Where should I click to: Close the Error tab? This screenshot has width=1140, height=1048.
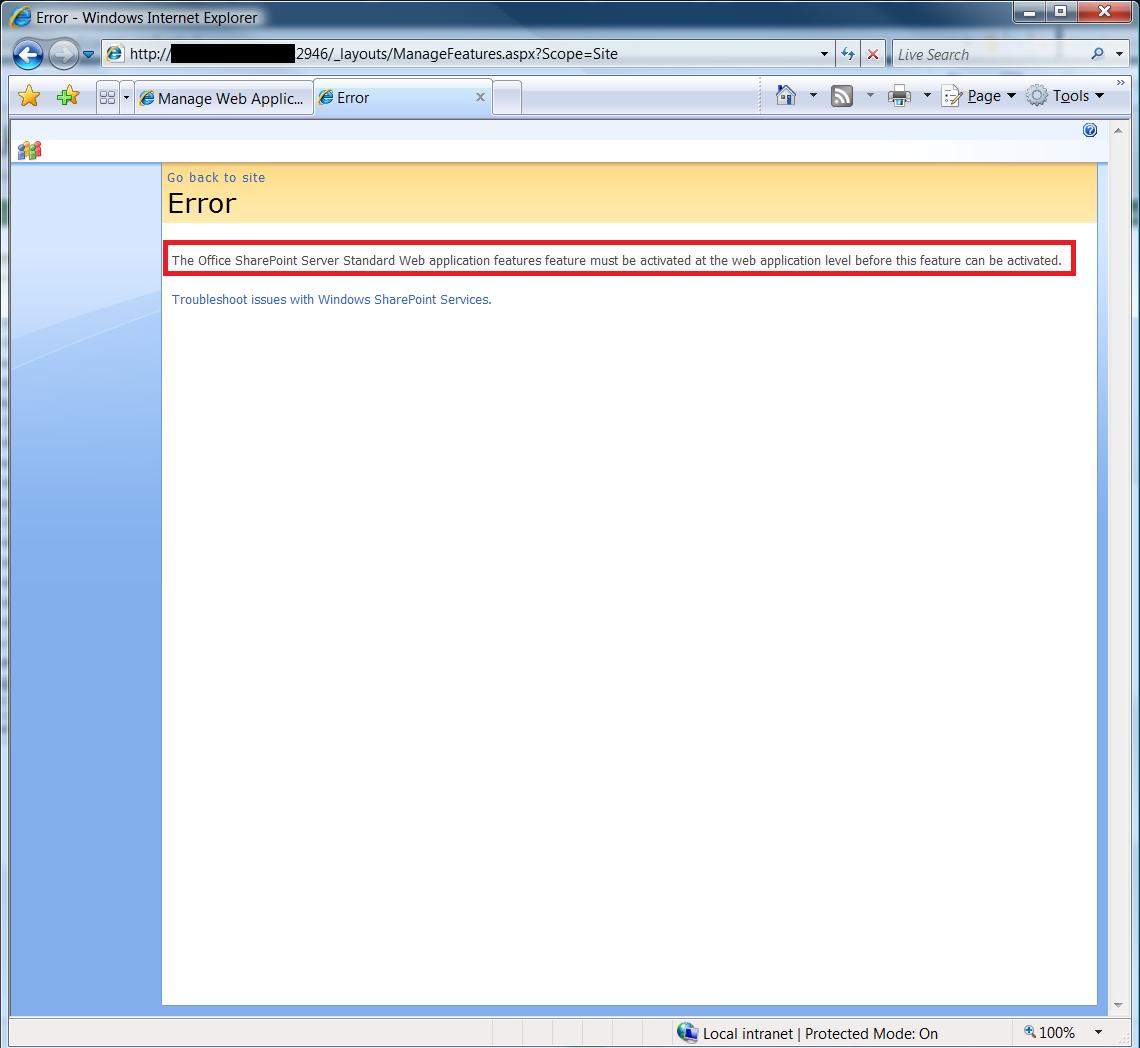point(480,97)
